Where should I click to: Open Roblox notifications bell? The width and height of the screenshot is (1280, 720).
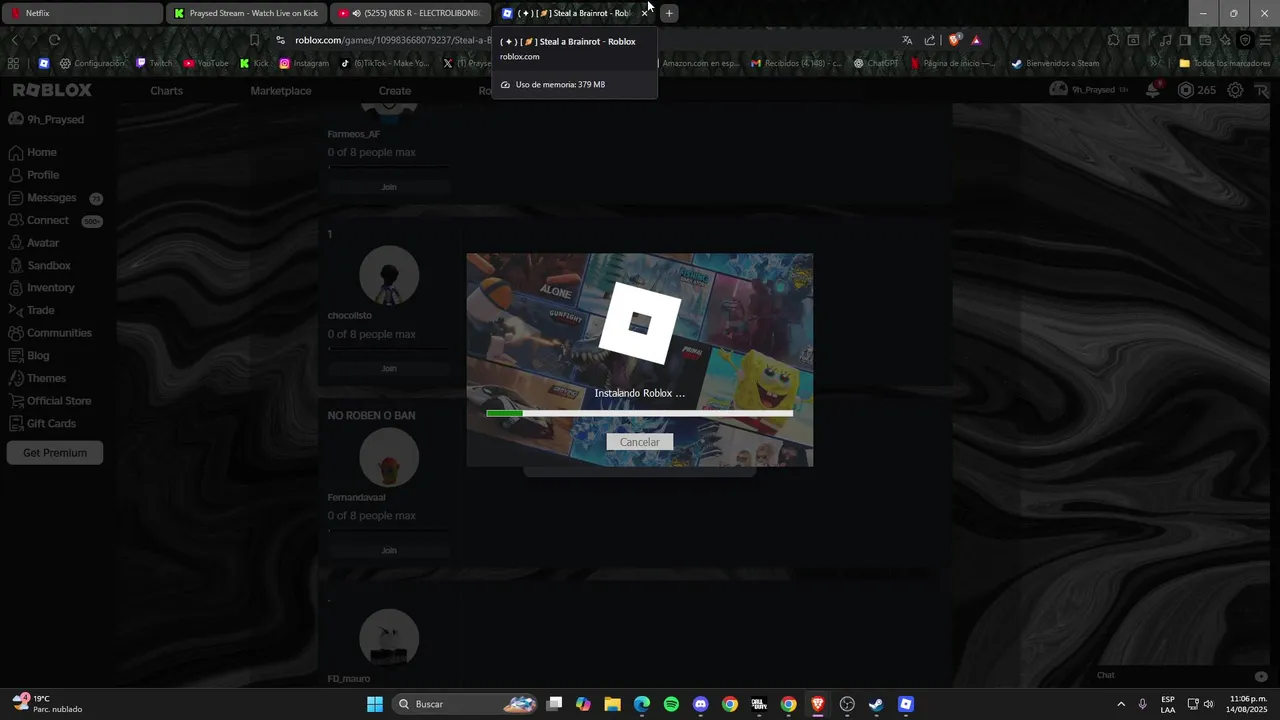[1153, 90]
